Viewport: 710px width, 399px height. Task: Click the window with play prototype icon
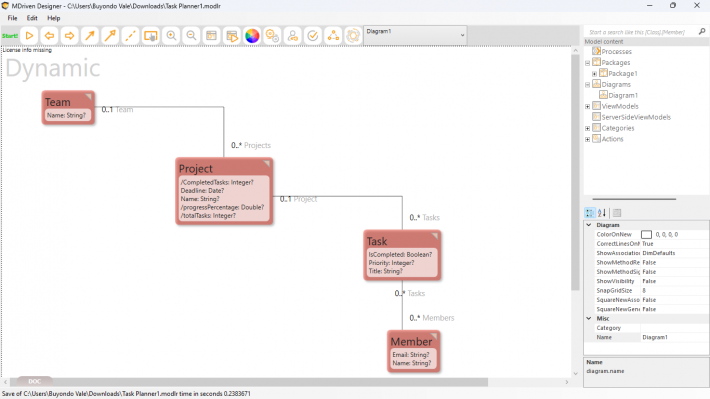(x=232, y=35)
